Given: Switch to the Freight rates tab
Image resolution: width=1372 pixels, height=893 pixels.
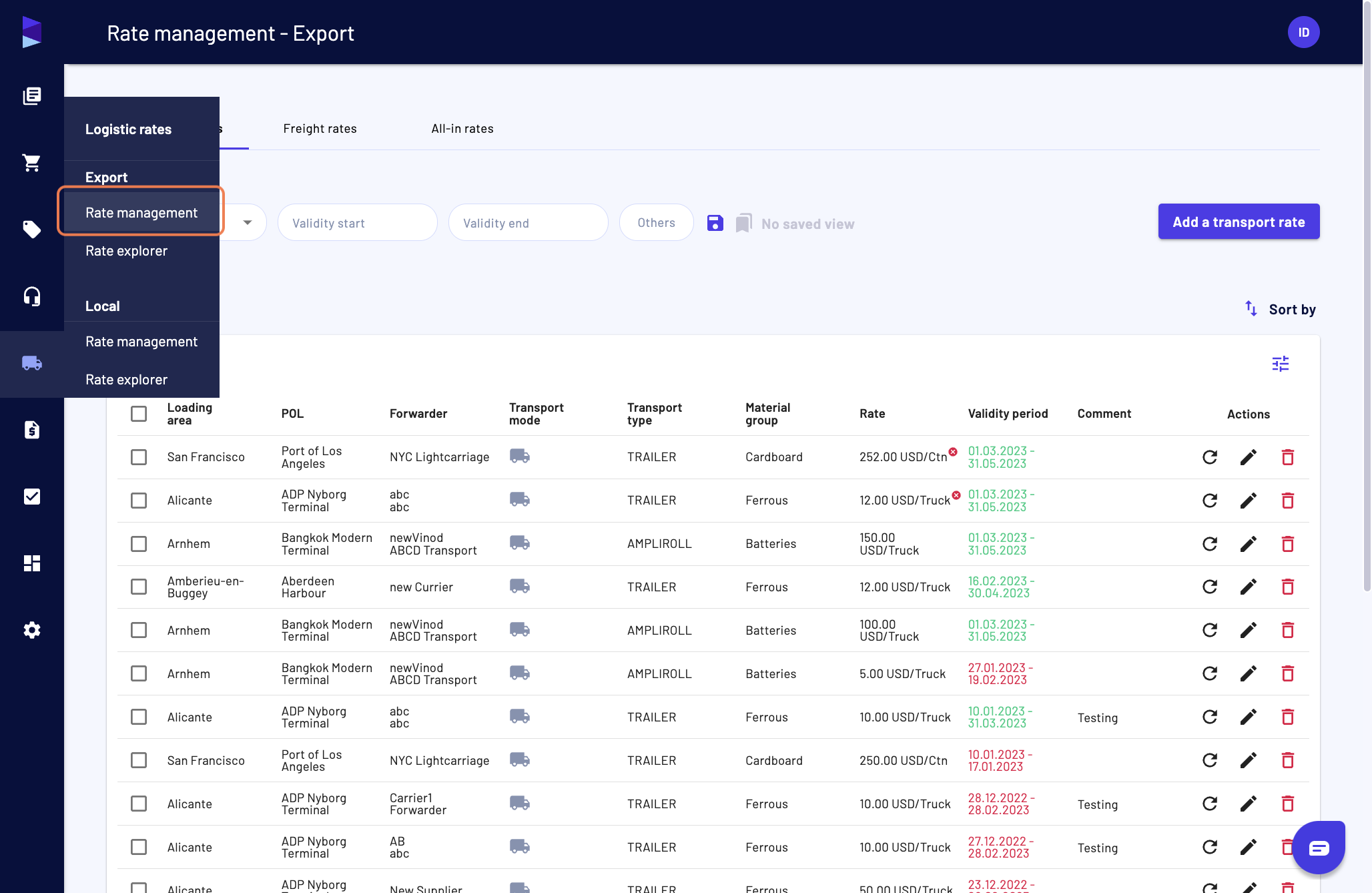Looking at the screenshot, I should (x=320, y=129).
